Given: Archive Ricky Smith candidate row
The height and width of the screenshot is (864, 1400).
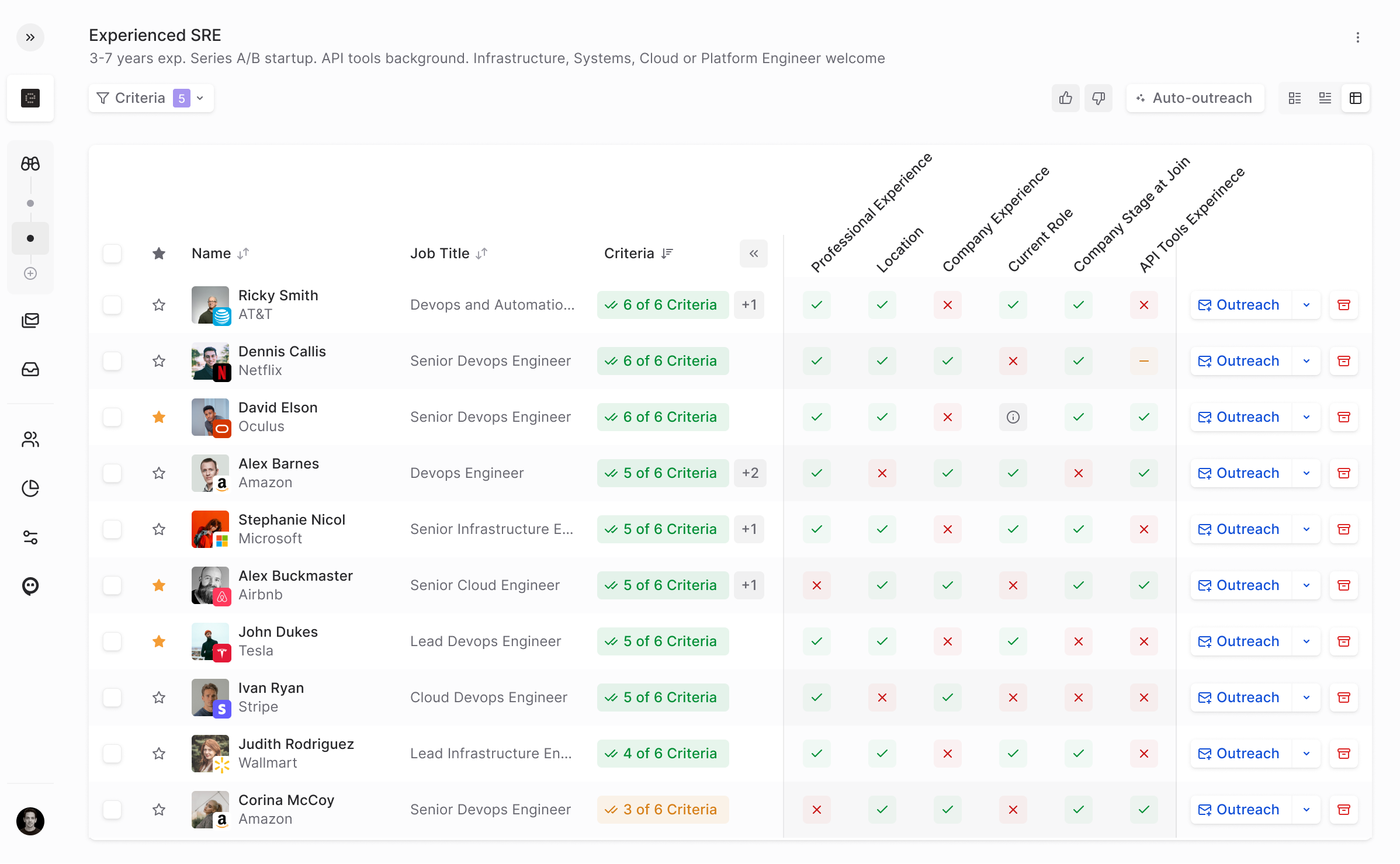Looking at the screenshot, I should click(1343, 305).
